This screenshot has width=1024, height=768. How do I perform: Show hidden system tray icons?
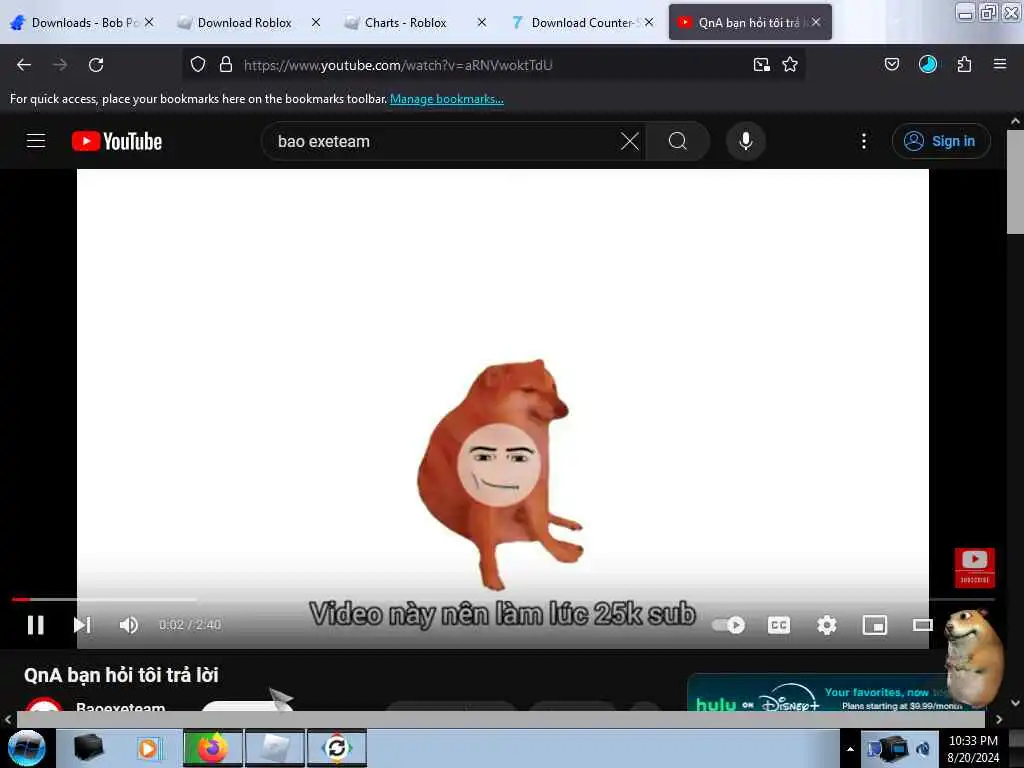[850, 748]
